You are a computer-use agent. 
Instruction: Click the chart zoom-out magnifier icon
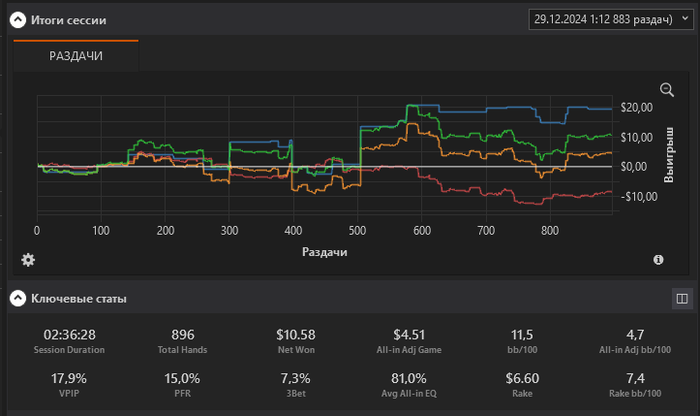click(668, 90)
